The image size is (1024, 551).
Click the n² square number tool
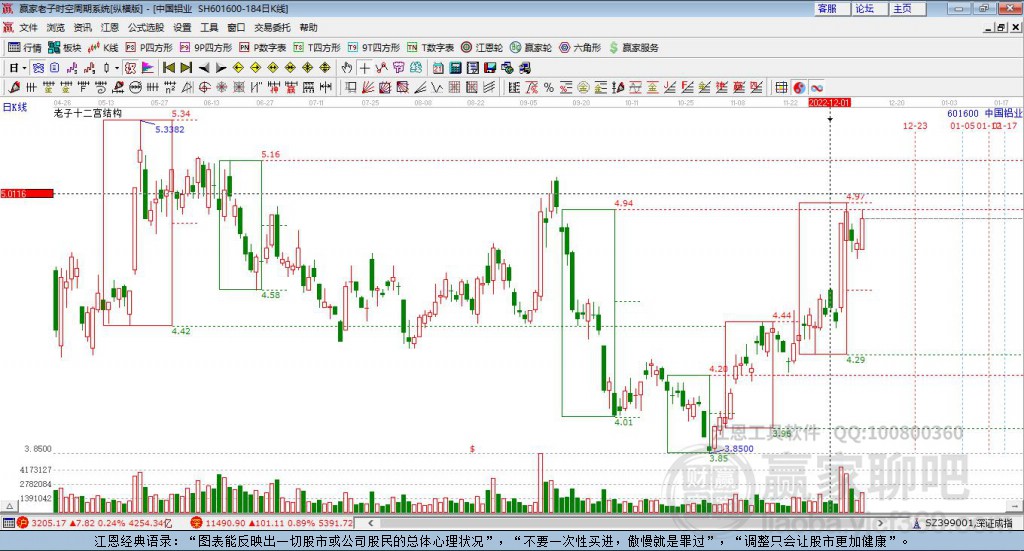[170, 87]
